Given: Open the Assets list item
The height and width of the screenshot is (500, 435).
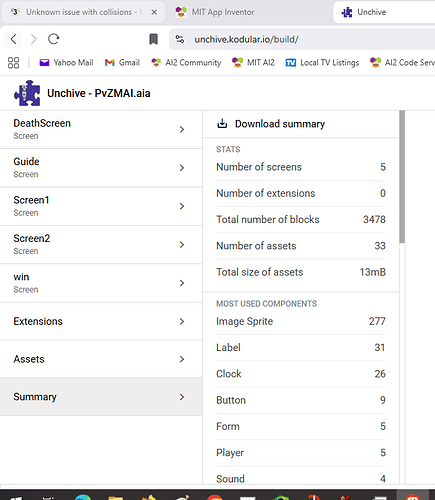Looking at the screenshot, I should [101, 359].
